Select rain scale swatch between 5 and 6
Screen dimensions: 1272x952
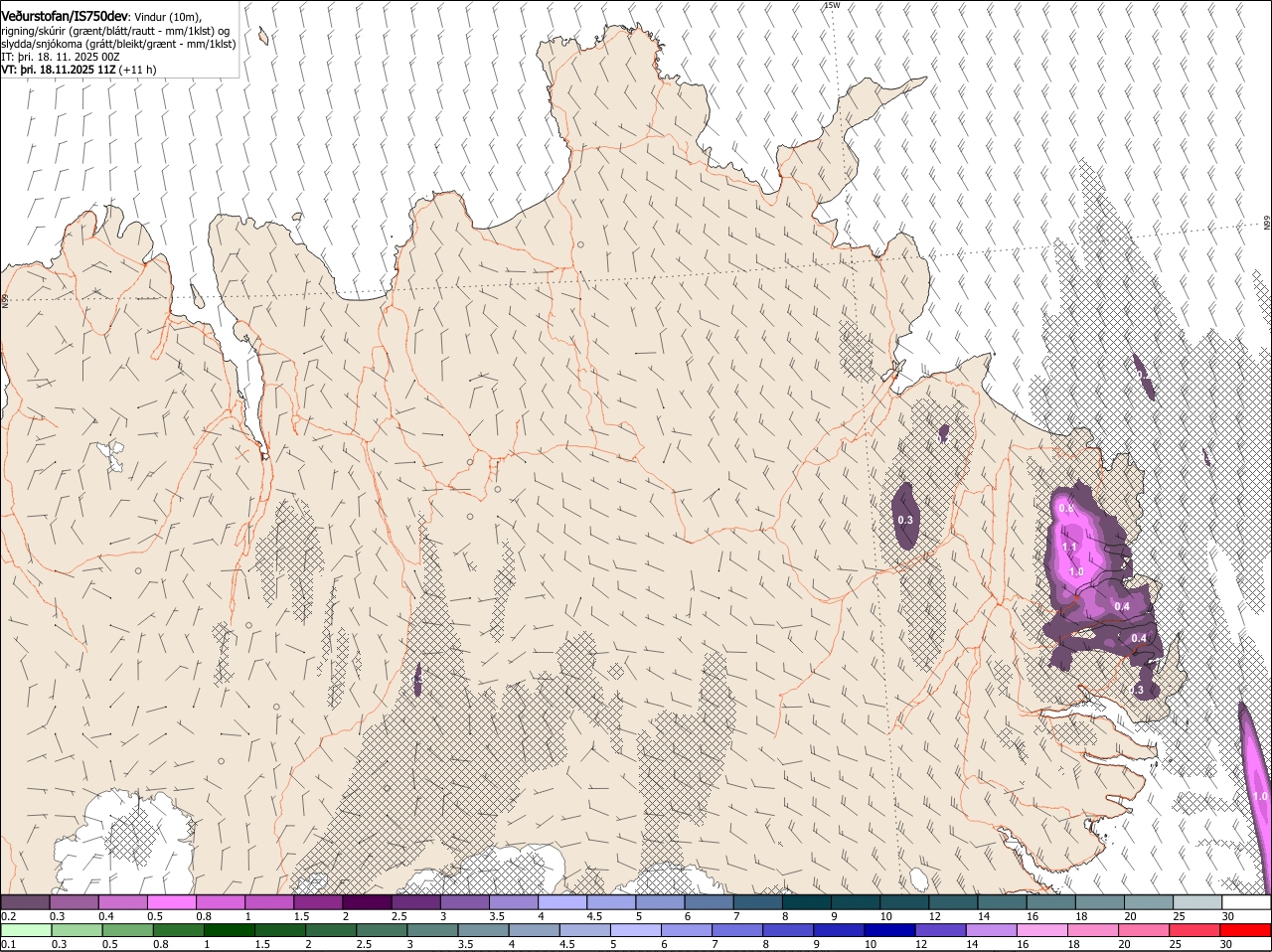point(635,930)
